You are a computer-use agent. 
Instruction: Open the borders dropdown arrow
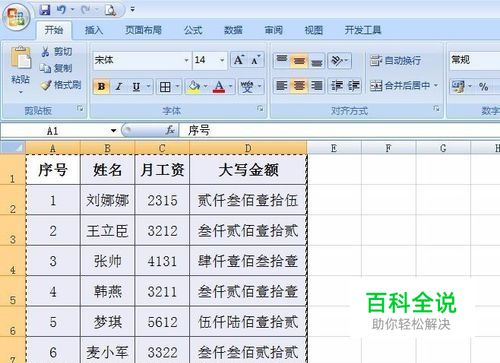tap(177, 87)
